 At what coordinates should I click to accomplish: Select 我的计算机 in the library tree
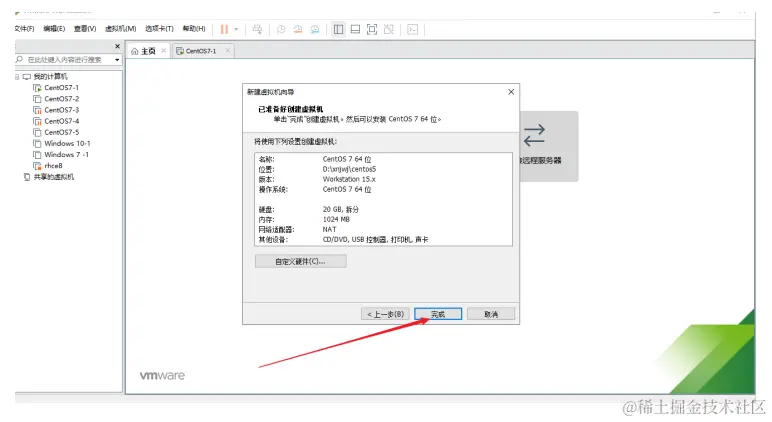pos(50,76)
